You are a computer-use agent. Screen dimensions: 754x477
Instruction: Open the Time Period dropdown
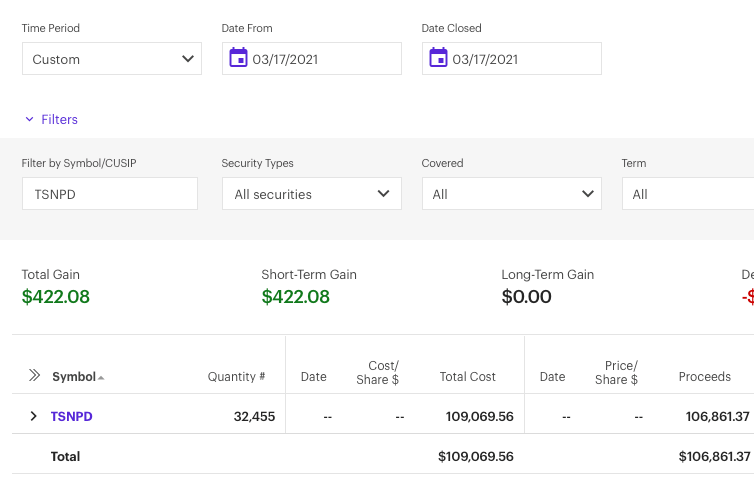[112, 59]
